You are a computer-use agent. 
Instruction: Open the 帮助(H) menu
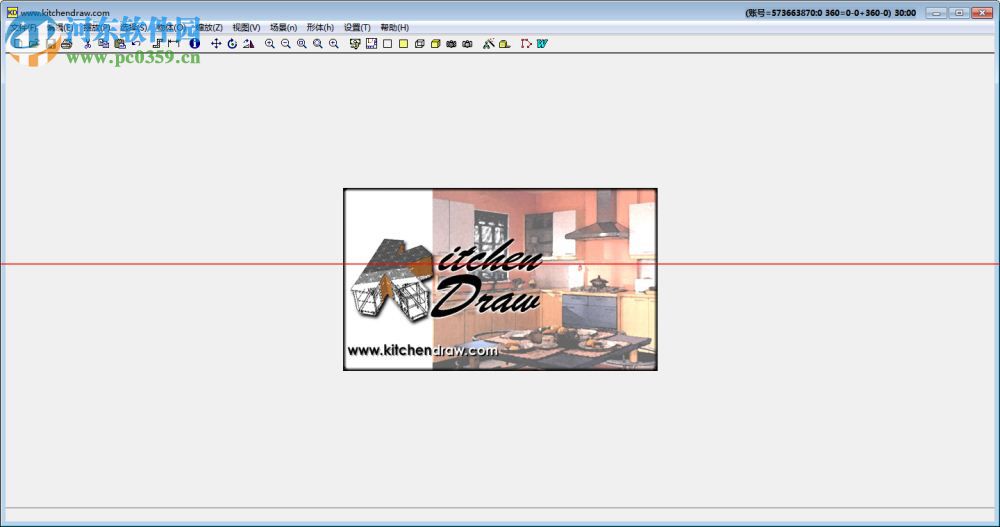tap(395, 27)
